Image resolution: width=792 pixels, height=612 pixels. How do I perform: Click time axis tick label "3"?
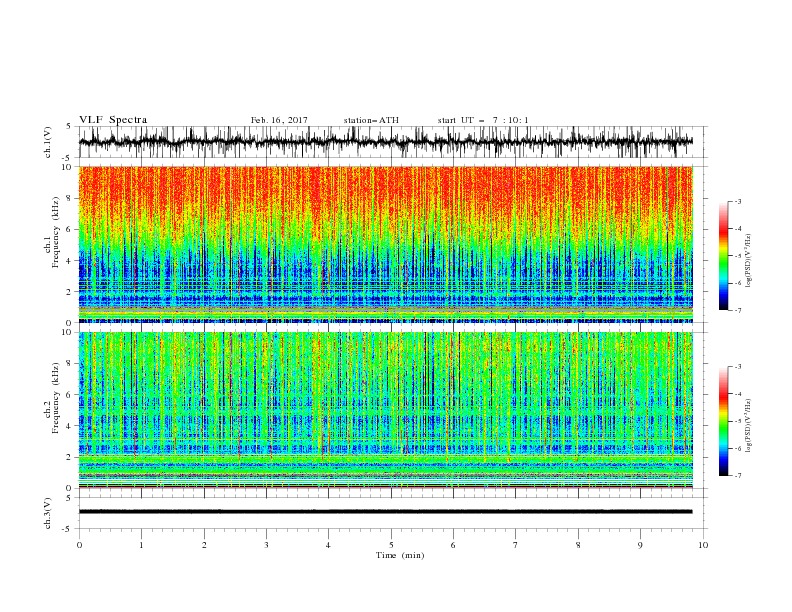click(x=266, y=545)
